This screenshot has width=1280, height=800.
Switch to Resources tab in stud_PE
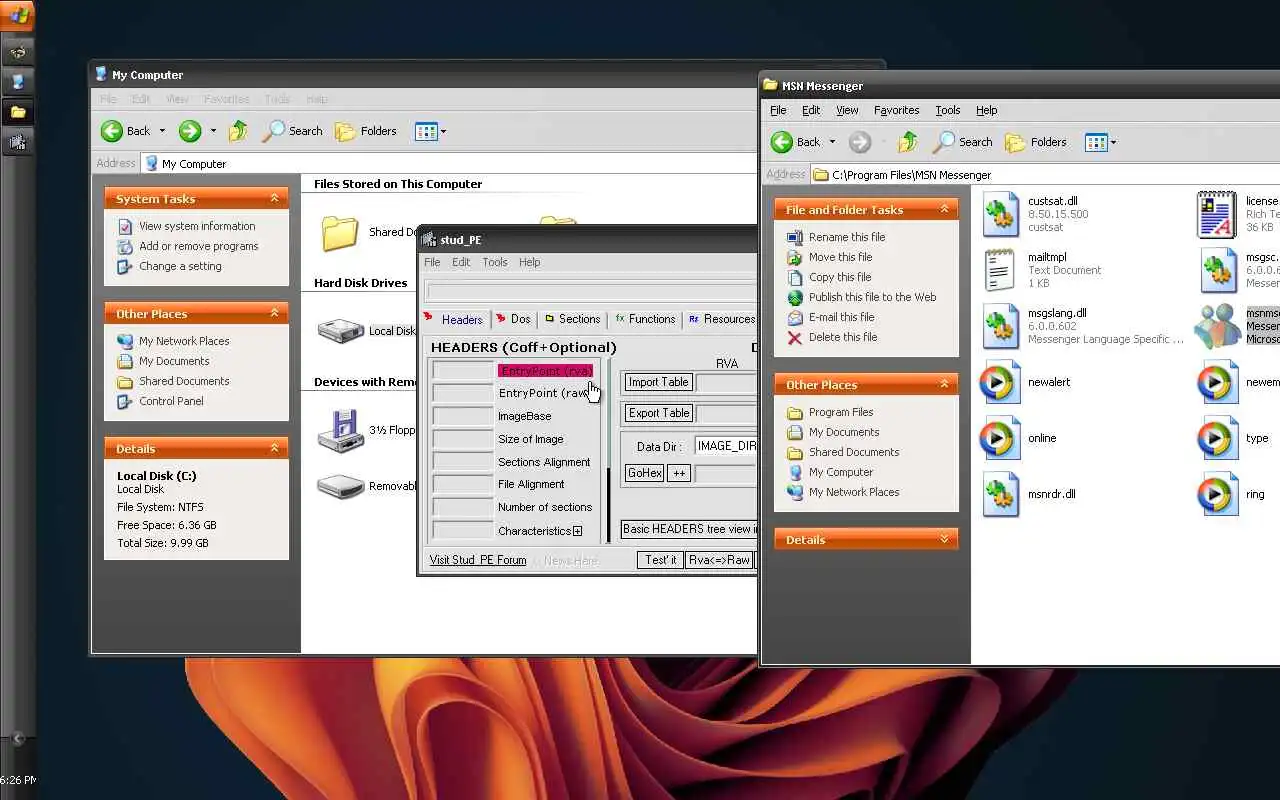[x=721, y=319]
